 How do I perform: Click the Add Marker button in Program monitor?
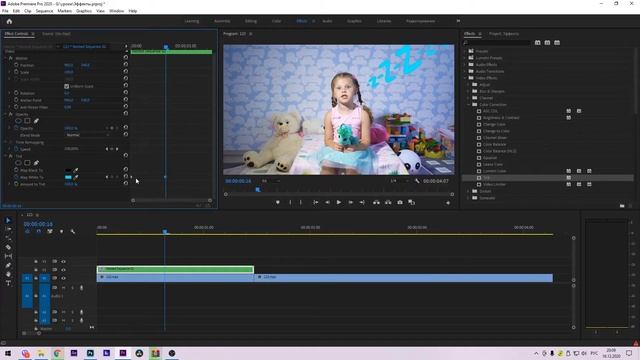(278, 202)
